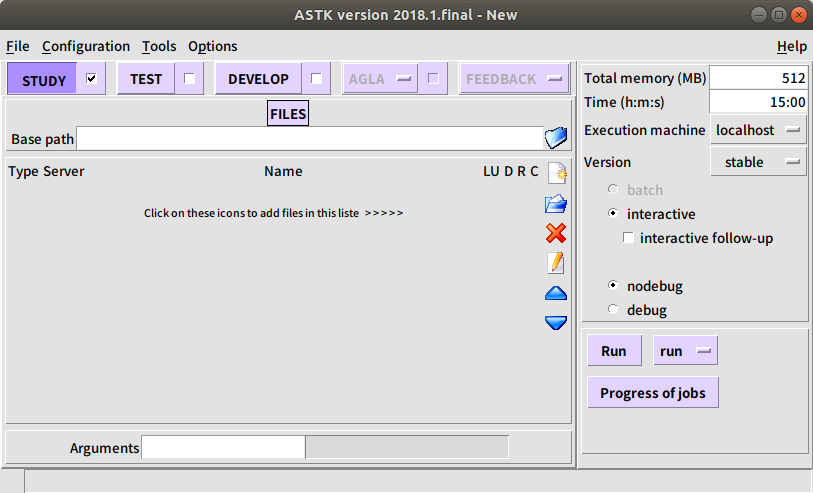Open the Options menu

point(213,46)
